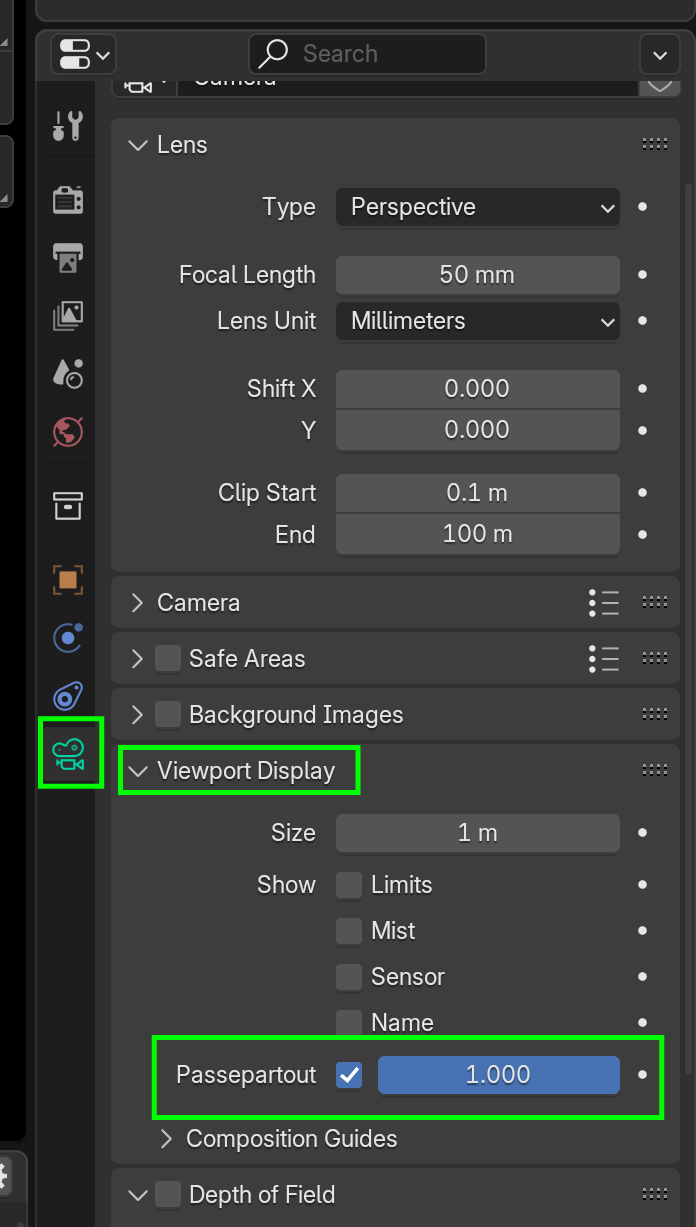Open the World properties tab
Viewport: 696px width, 1227px height.
tap(68, 432)
